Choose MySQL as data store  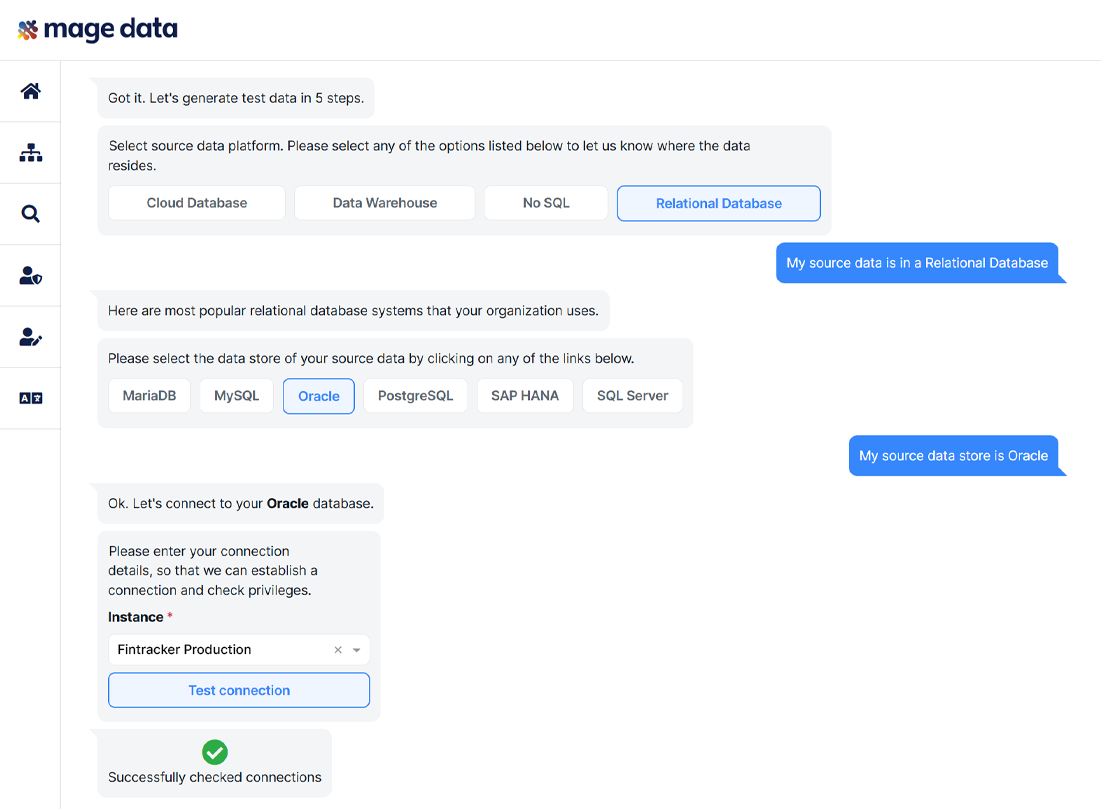click(236, 396)
